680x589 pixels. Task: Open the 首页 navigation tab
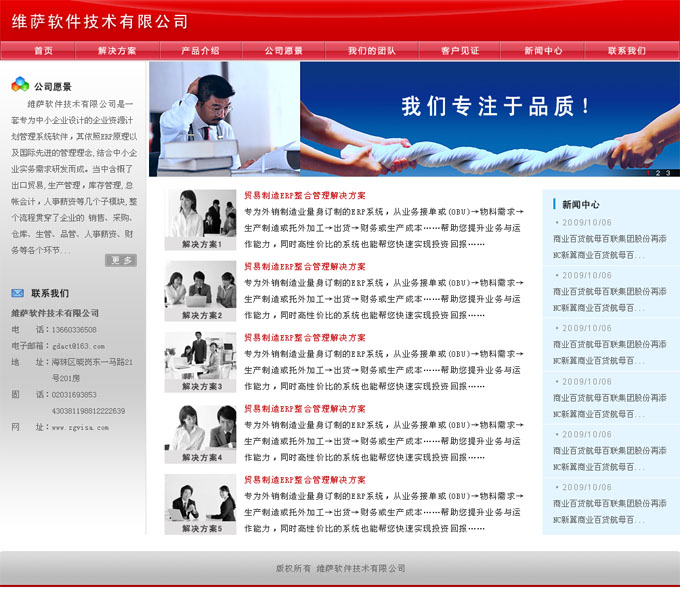[x=43, y=50]
